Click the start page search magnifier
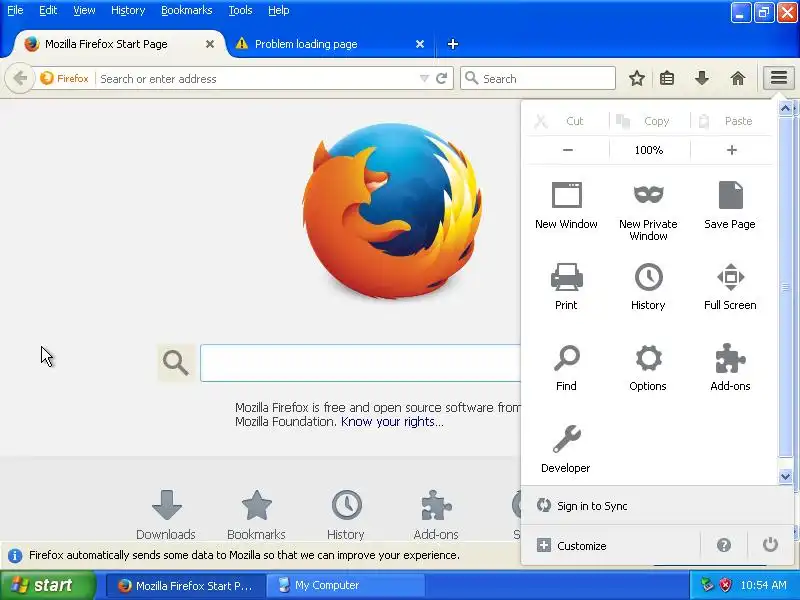Screen dimensions: 800x600 click(176, 363)
